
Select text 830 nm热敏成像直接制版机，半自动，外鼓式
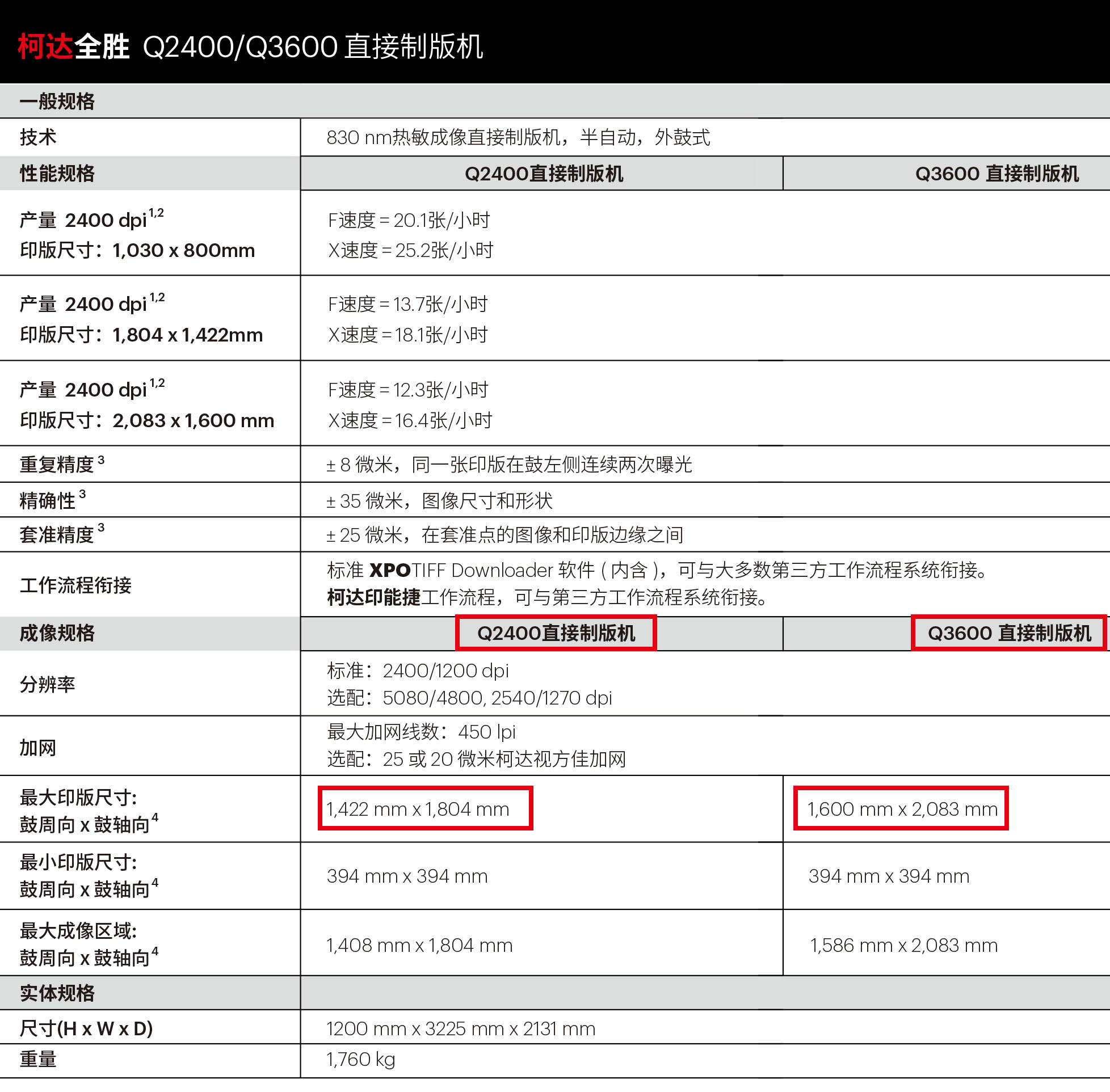click(x=518, y=138)
